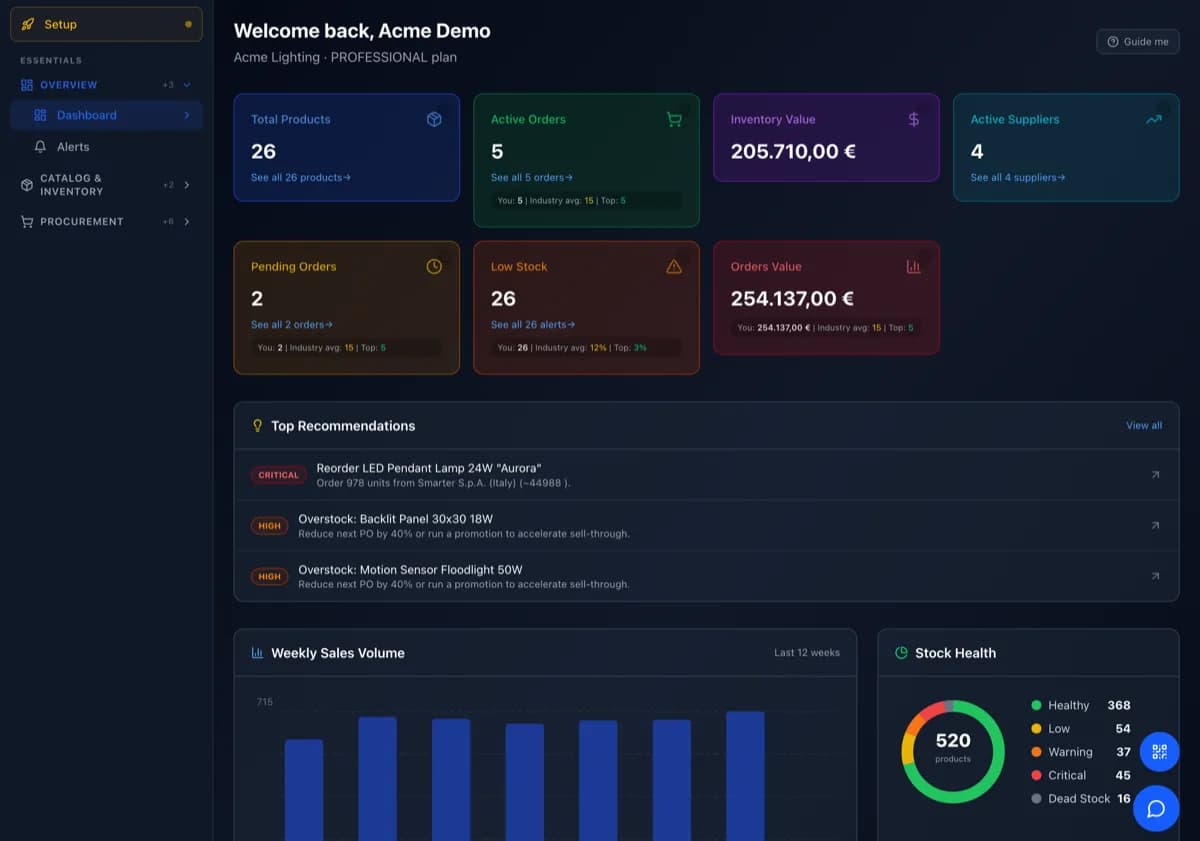
Task: Open the QR code scanner floating button
Action: 1160,752
